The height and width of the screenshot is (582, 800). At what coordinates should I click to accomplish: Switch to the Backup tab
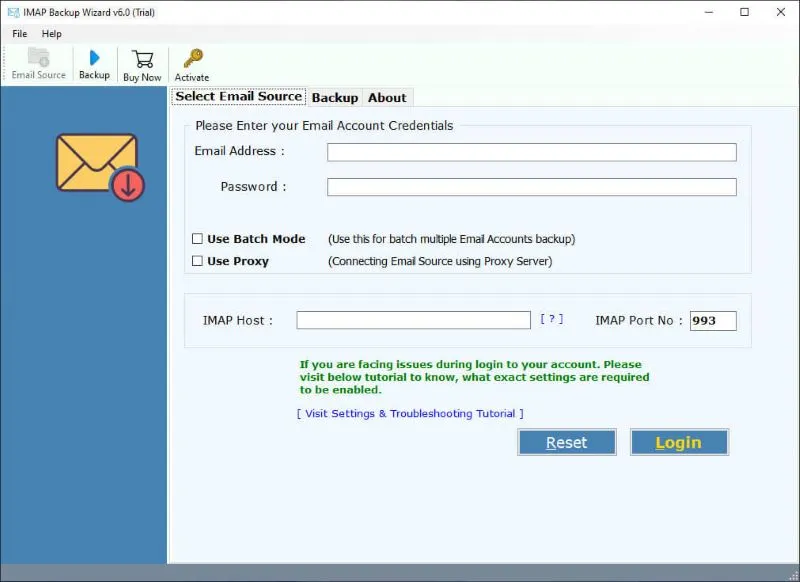click(334, 97)
